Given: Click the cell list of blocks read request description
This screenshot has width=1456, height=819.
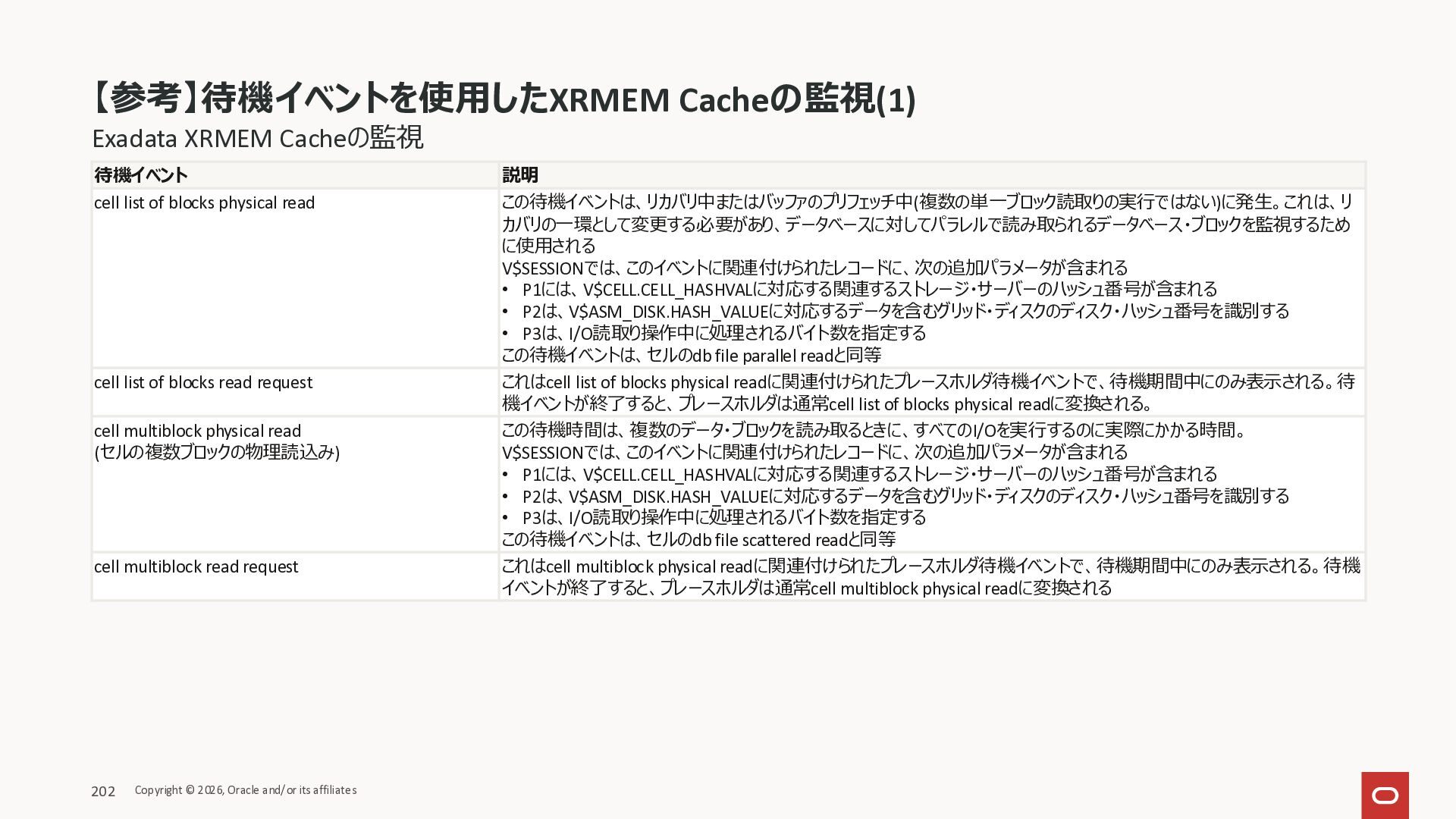Looking at the screenshot, I should pos(928,393).
